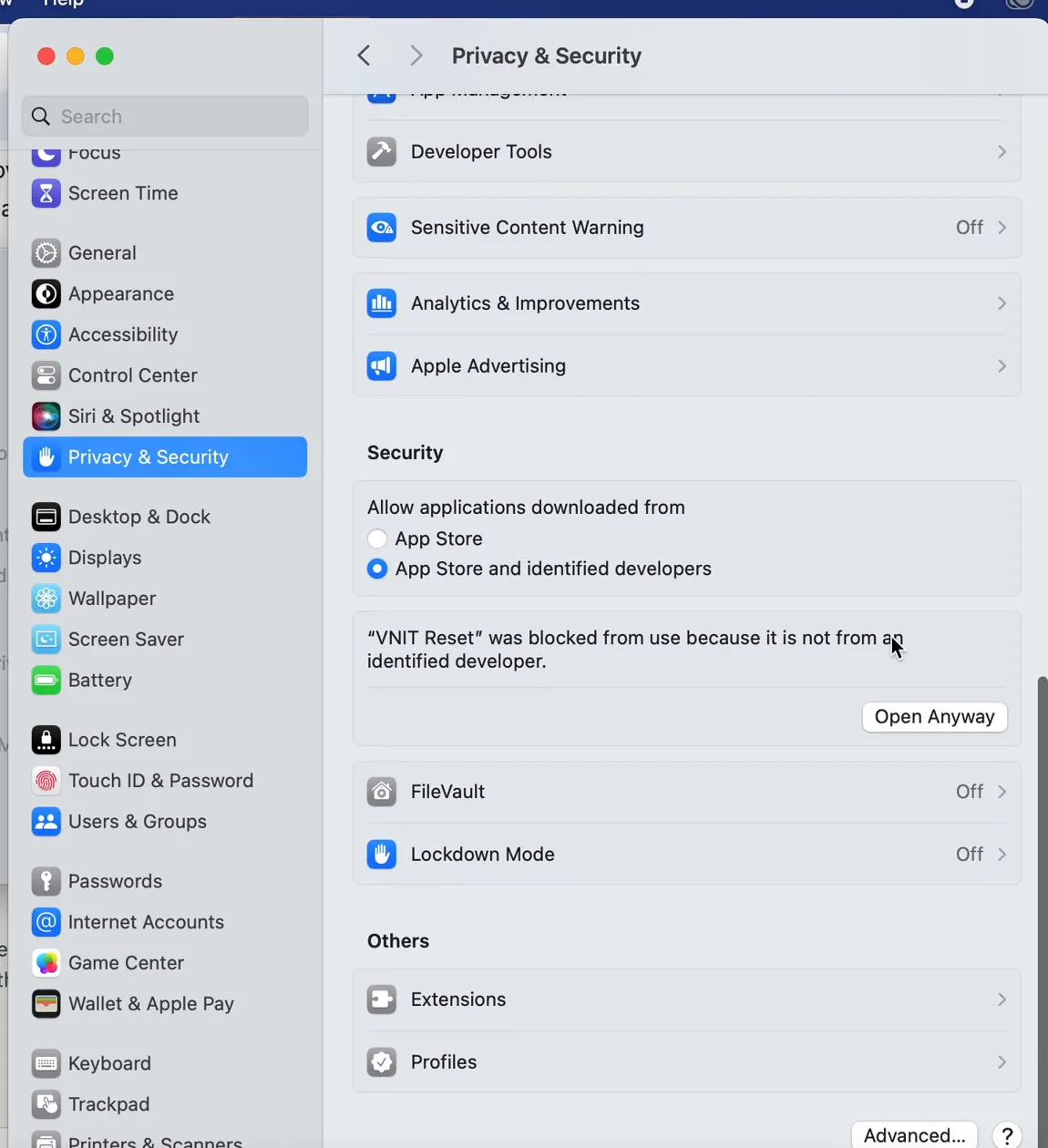Screen dimensions: 1048x1148
Task: Click Developer Tools hammer icon
Action: click(382, 151)
